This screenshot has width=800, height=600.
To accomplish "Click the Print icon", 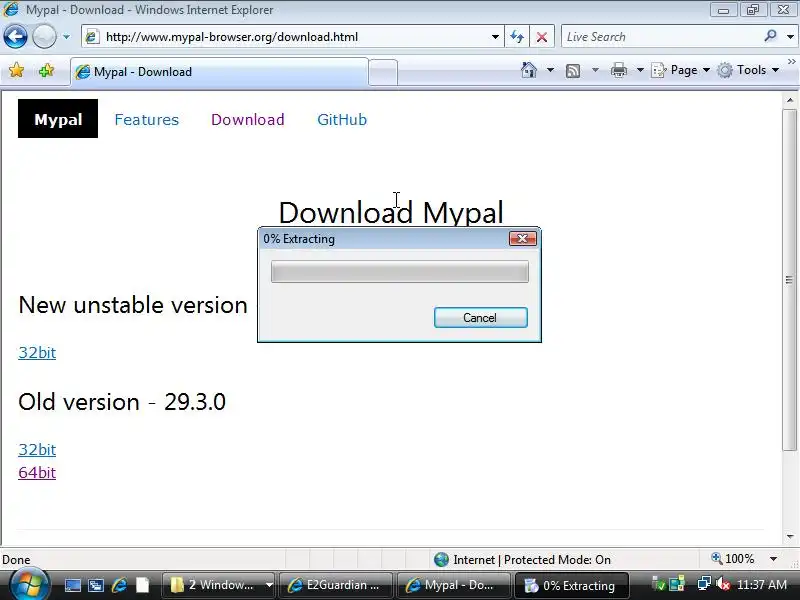I will 618,70.
